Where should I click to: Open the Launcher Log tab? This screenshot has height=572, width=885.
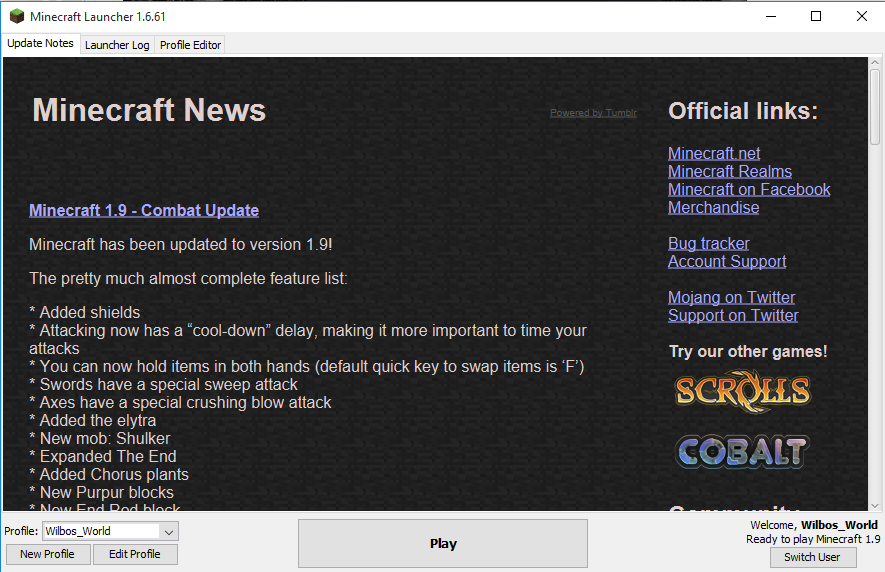pos(117,45)
